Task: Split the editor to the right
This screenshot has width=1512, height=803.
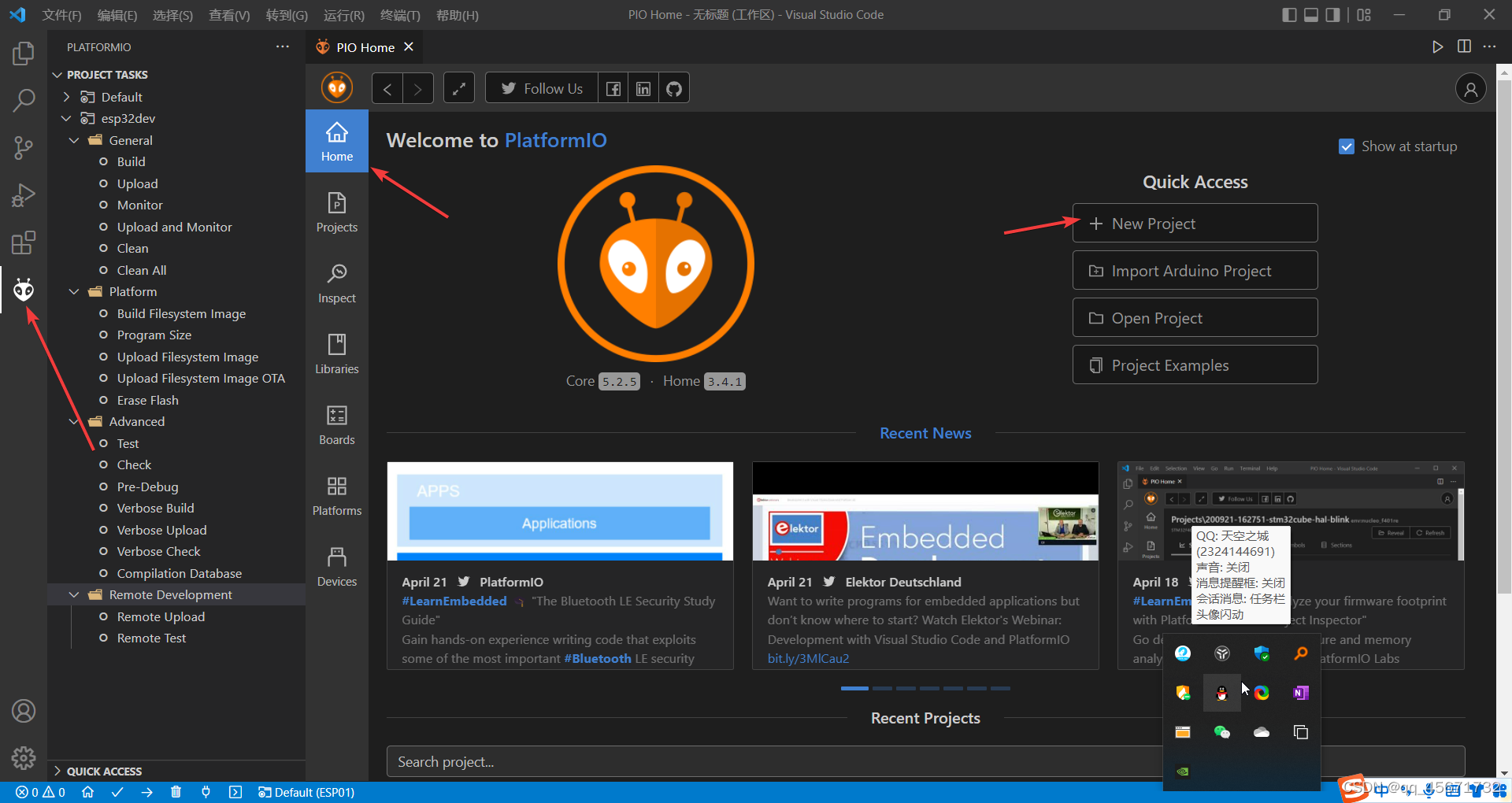Action: click(1464, 46)
